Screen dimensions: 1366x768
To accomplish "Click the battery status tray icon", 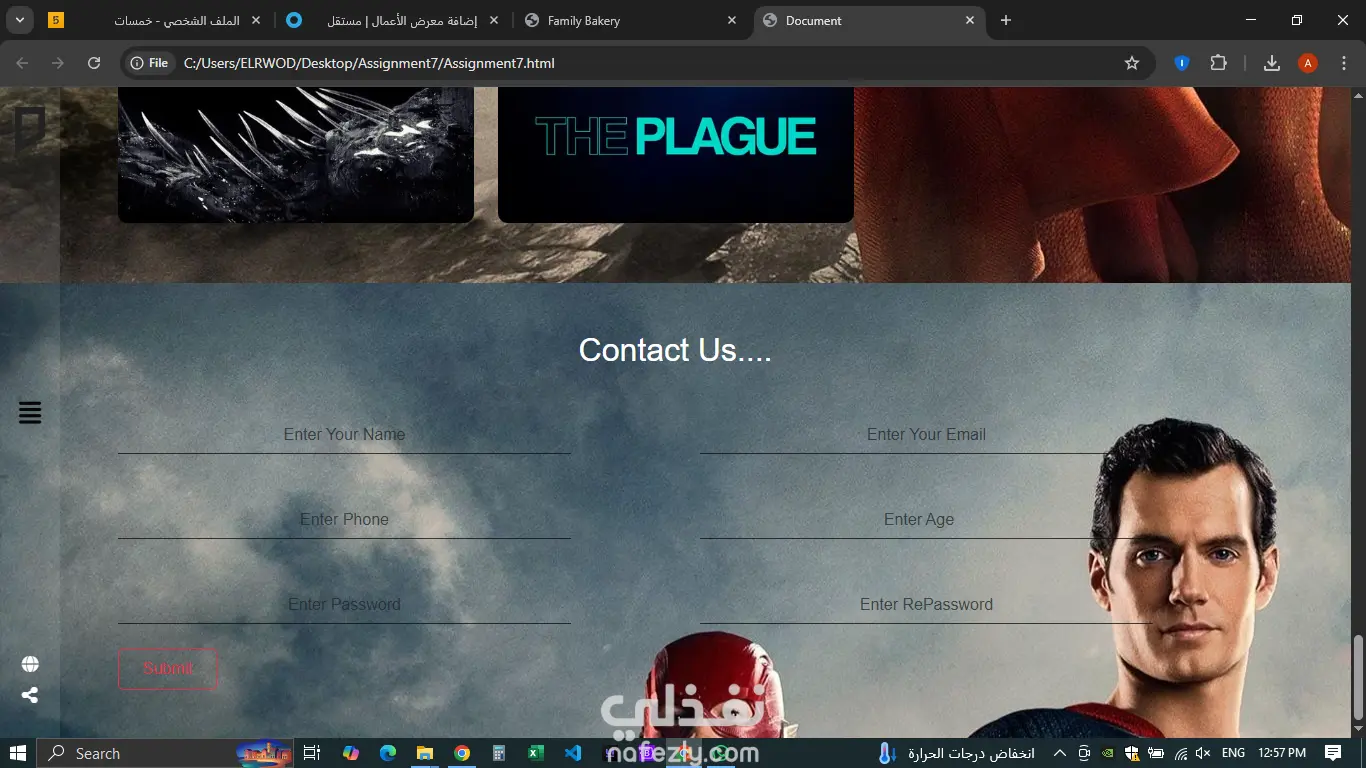I will pos(1155,753).
